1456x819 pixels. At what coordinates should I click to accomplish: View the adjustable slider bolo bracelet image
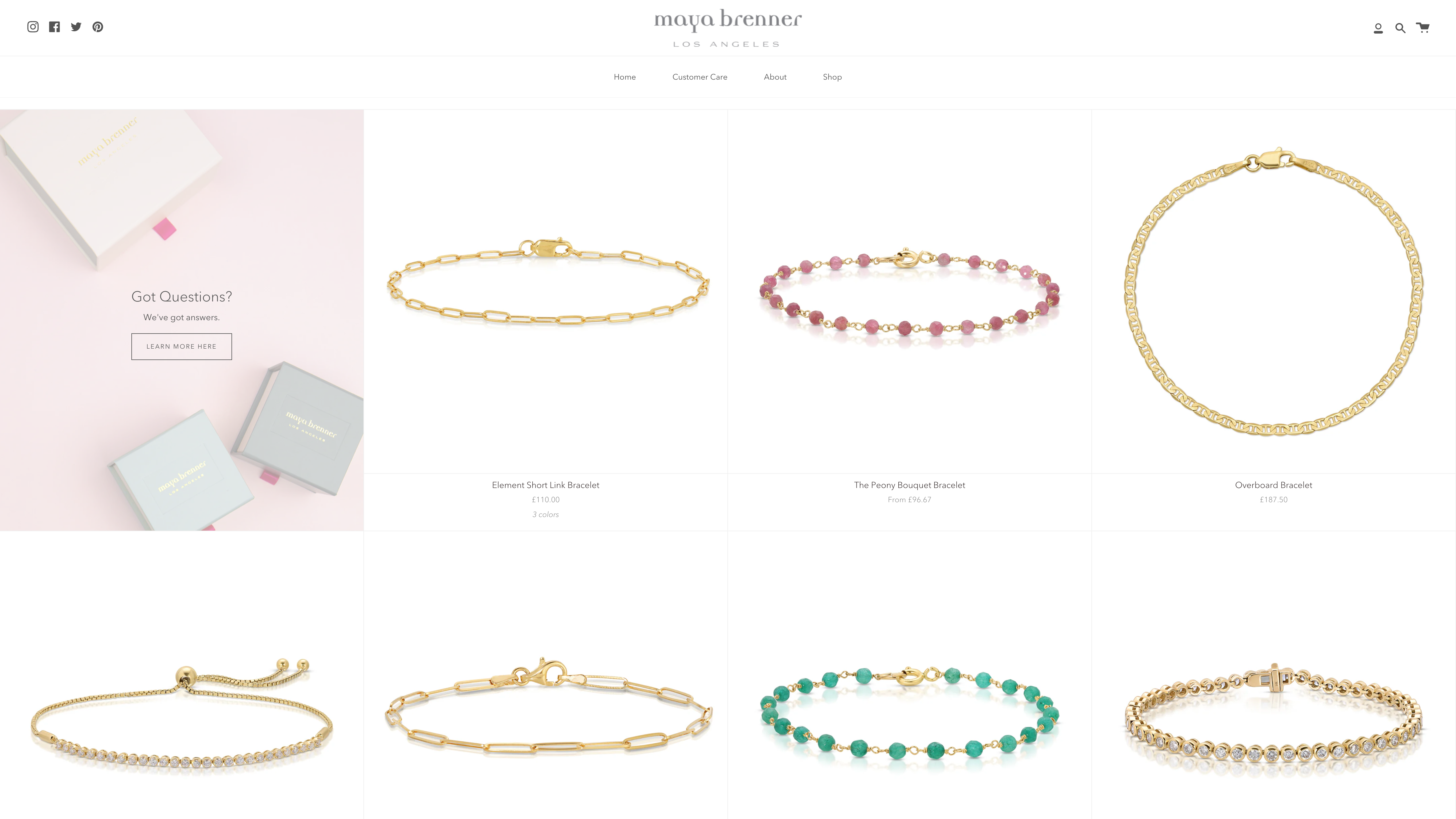click(x=181, y=713)
